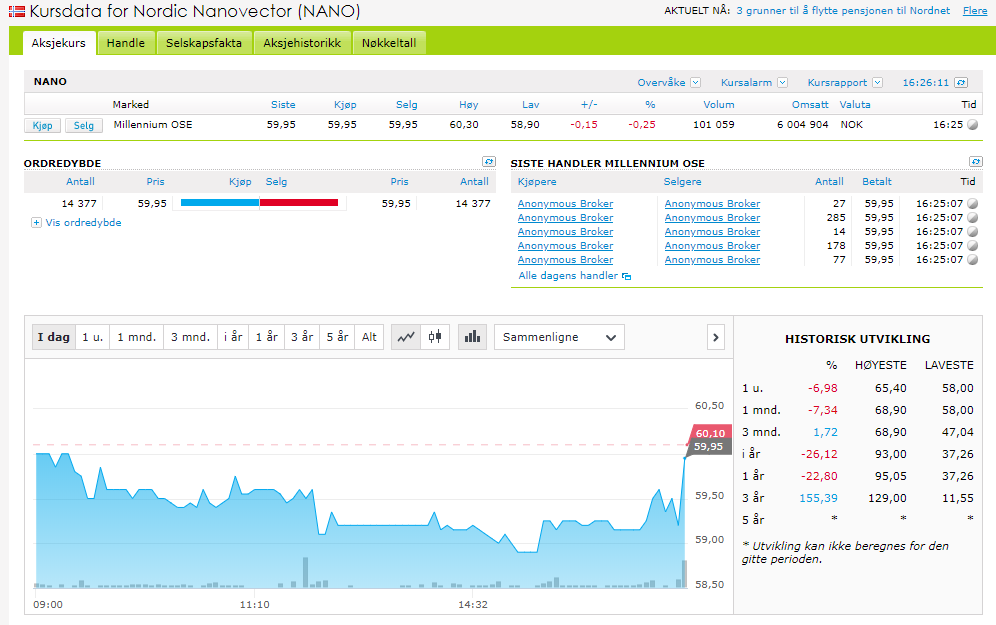Screen dimensions: 996x625
Task: Expand Vis ordredybde with plus icon
Action: coord(36,223)
